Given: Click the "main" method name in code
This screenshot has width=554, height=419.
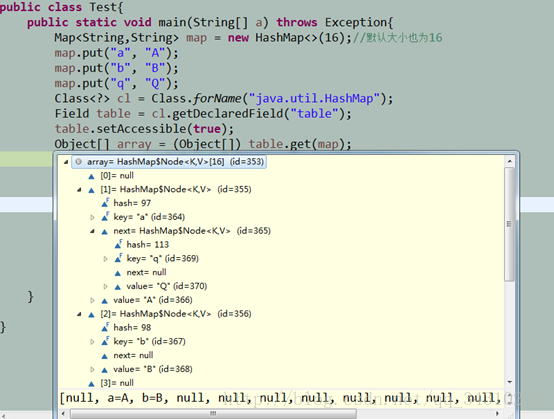Looking at the screenshot, I should click(x=172, y=22).
